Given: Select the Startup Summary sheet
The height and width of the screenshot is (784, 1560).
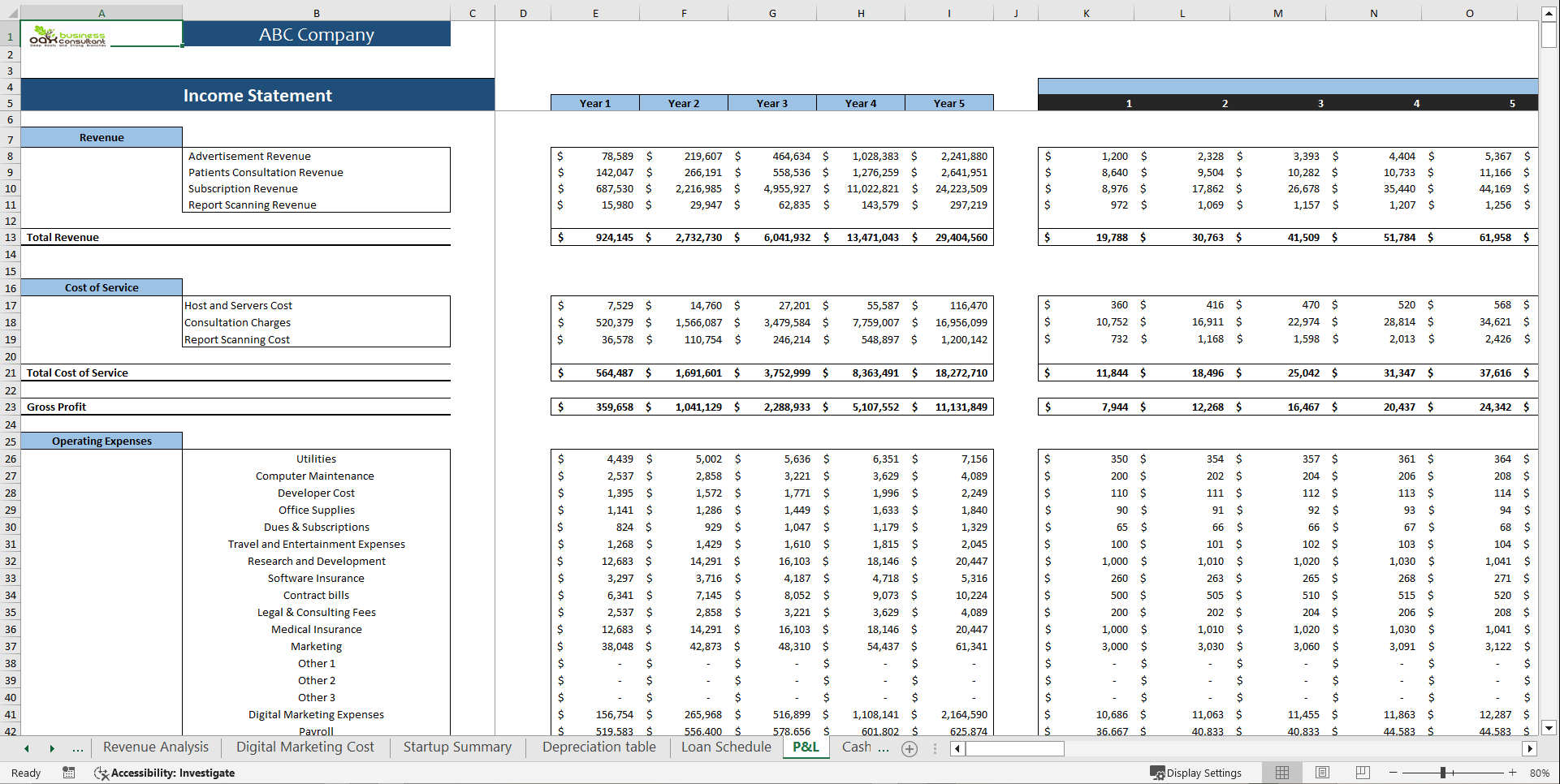Looking at the screenshot, I should pos(456,747).
